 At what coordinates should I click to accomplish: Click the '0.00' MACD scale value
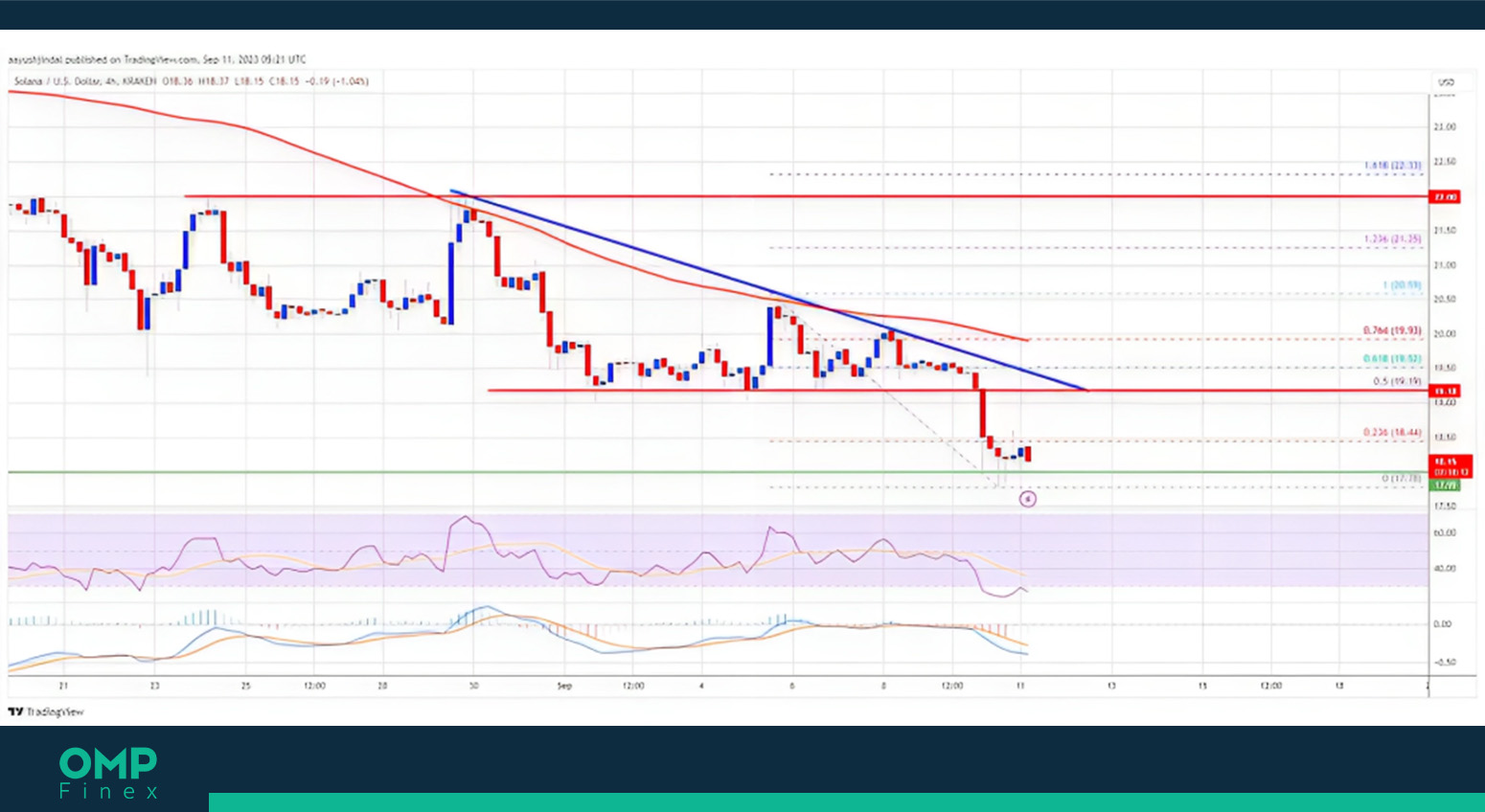(x=1443, y=624)
